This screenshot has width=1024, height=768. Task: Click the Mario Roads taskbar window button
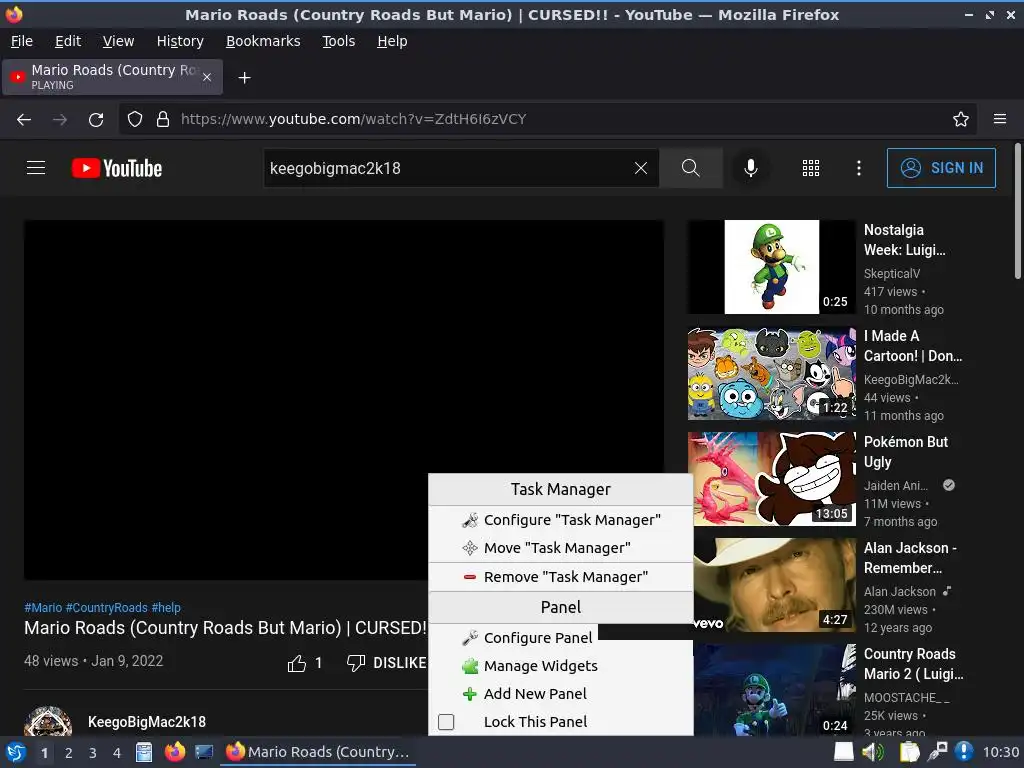318,752
